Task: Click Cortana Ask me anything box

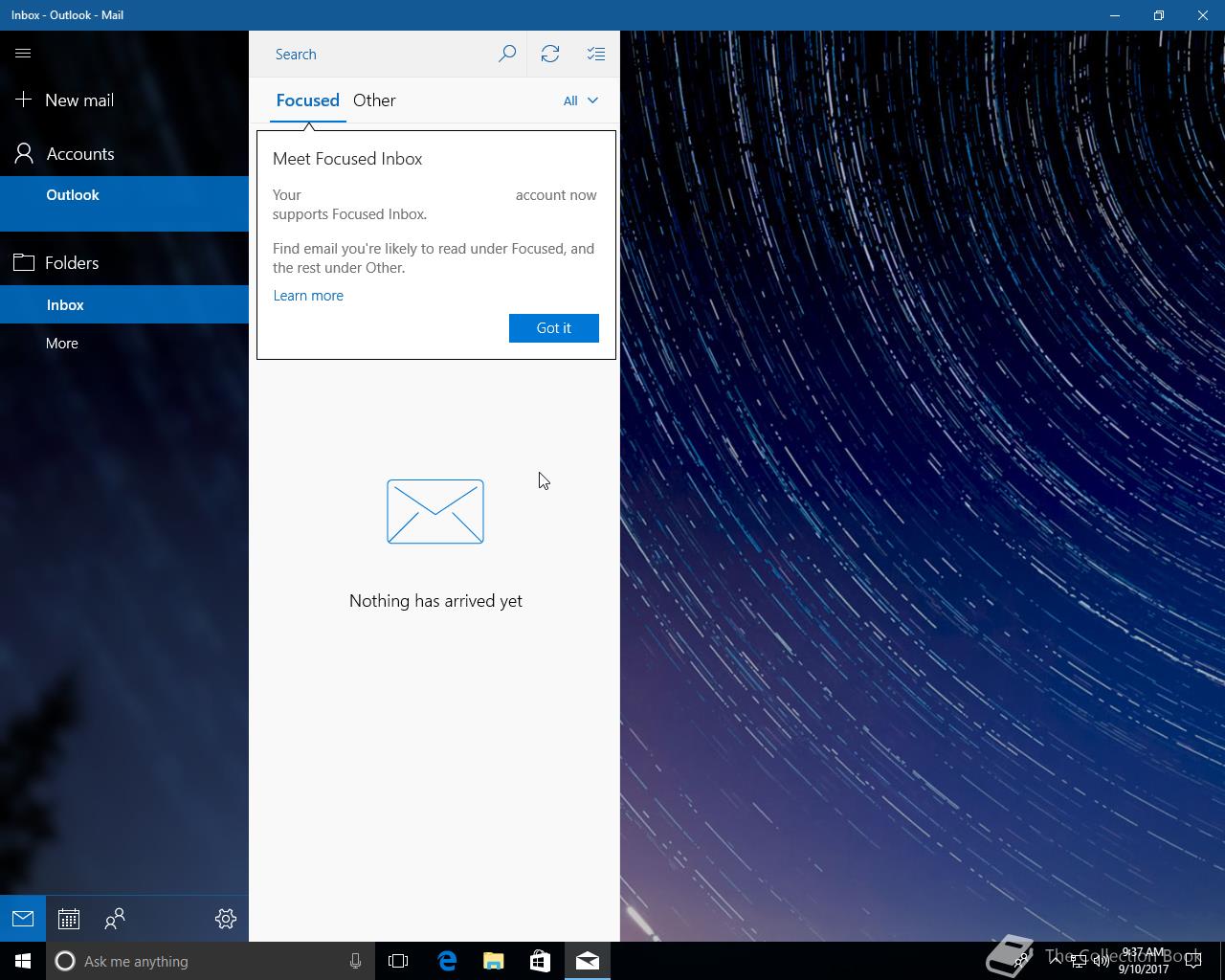Action: [209, 961]
